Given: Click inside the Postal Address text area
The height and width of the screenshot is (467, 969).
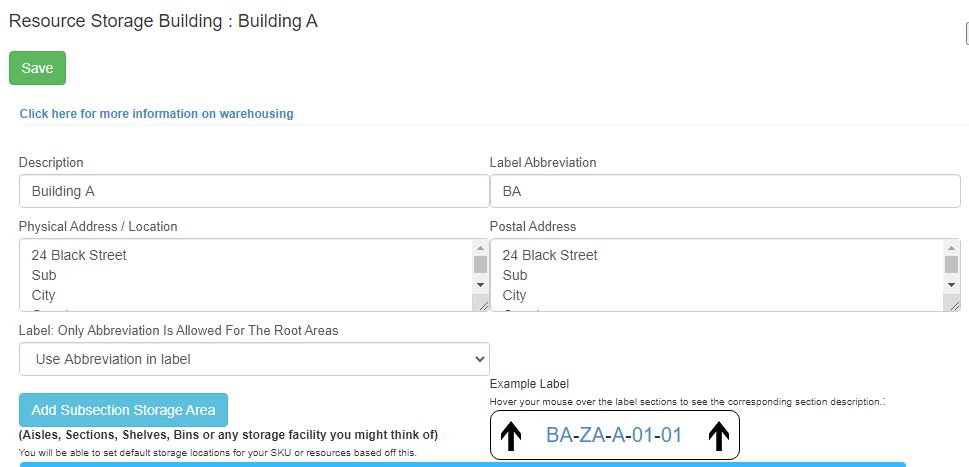Looking at the screenshot, I should pyautogui.click(x=715, y=275).
